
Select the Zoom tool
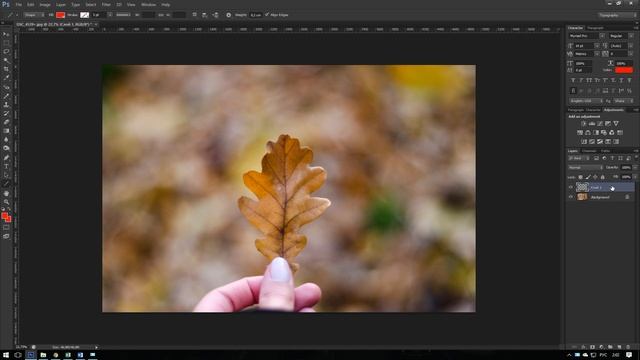click(x=6, y=202)
